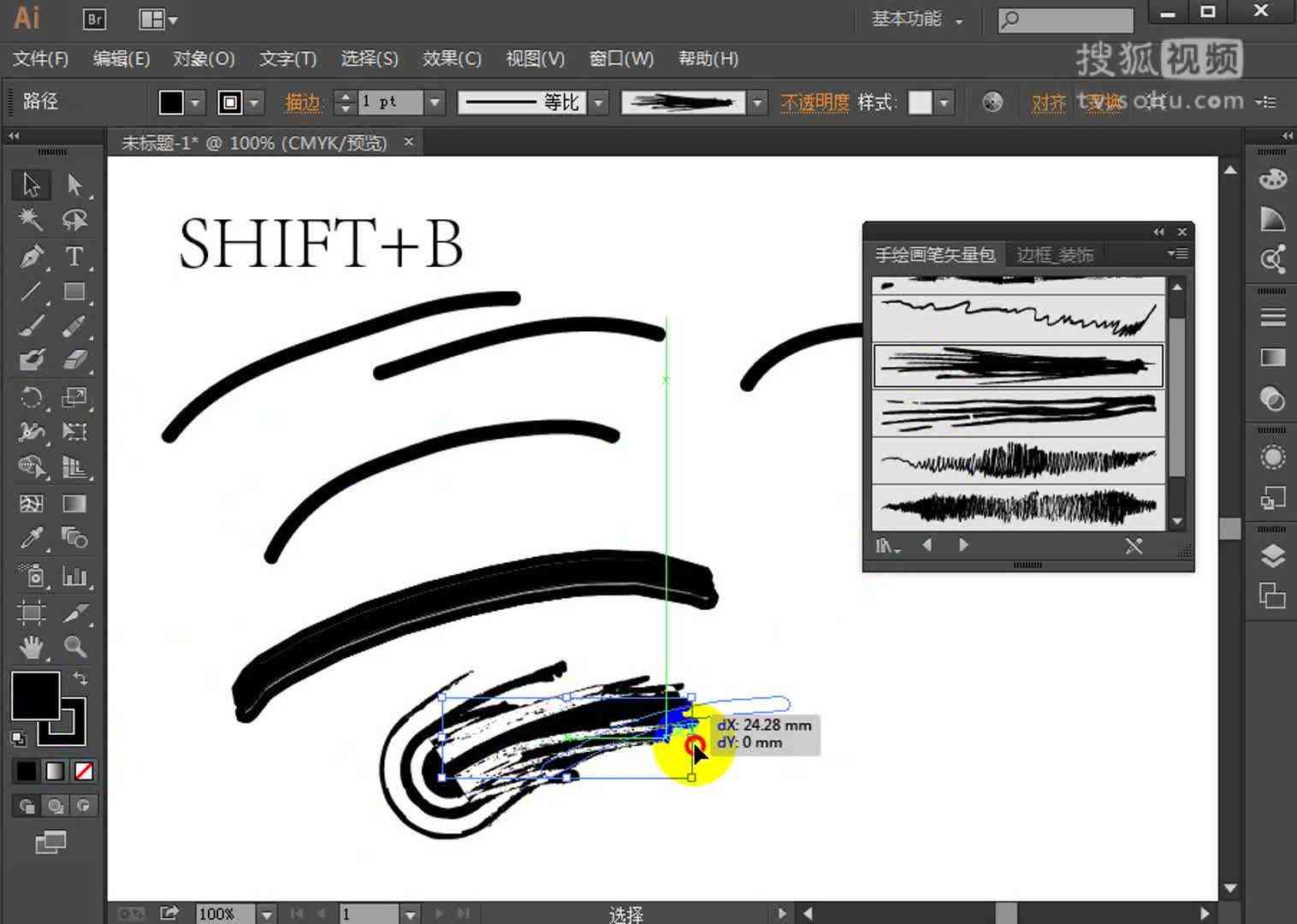Open stroke color dropdown in control bar
The height and width of the screenshot is (924, 1297).
(x=254, y=103)
